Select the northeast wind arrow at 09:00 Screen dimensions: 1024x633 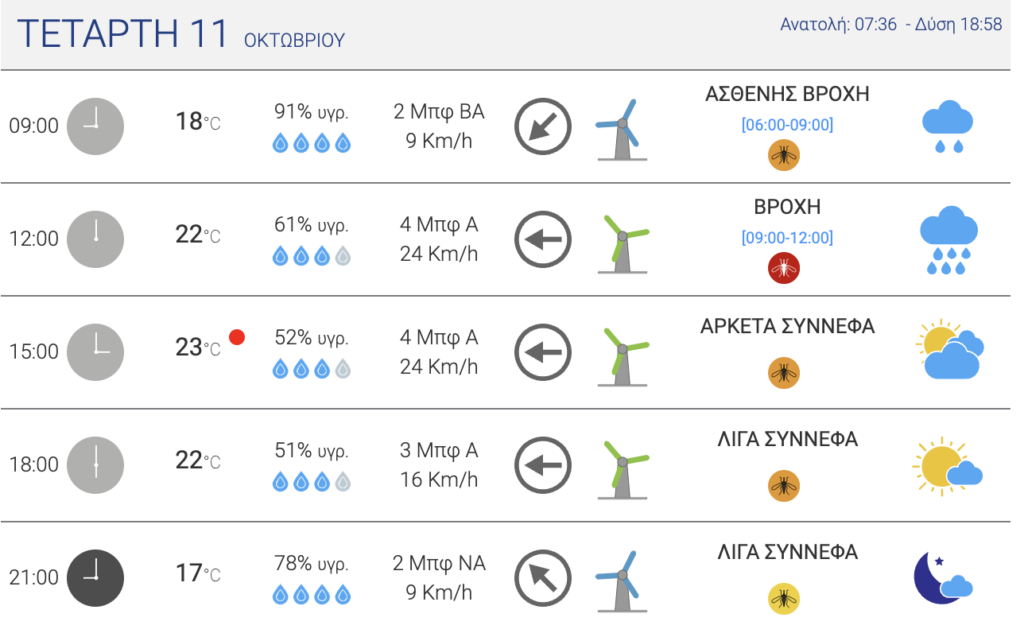(543, 126)
